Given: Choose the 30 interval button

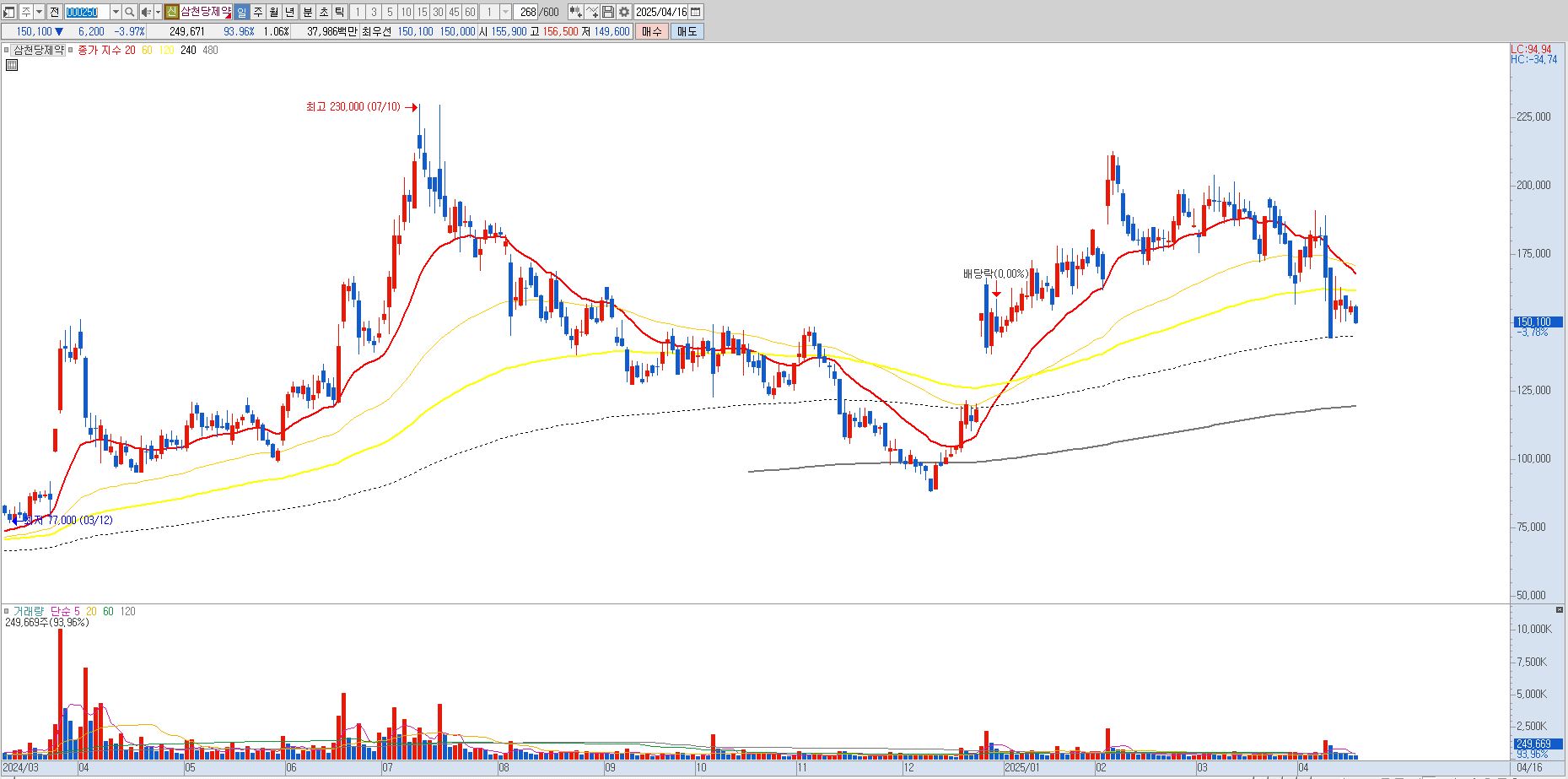Looking at the screenshot, I should pos(438,12).
